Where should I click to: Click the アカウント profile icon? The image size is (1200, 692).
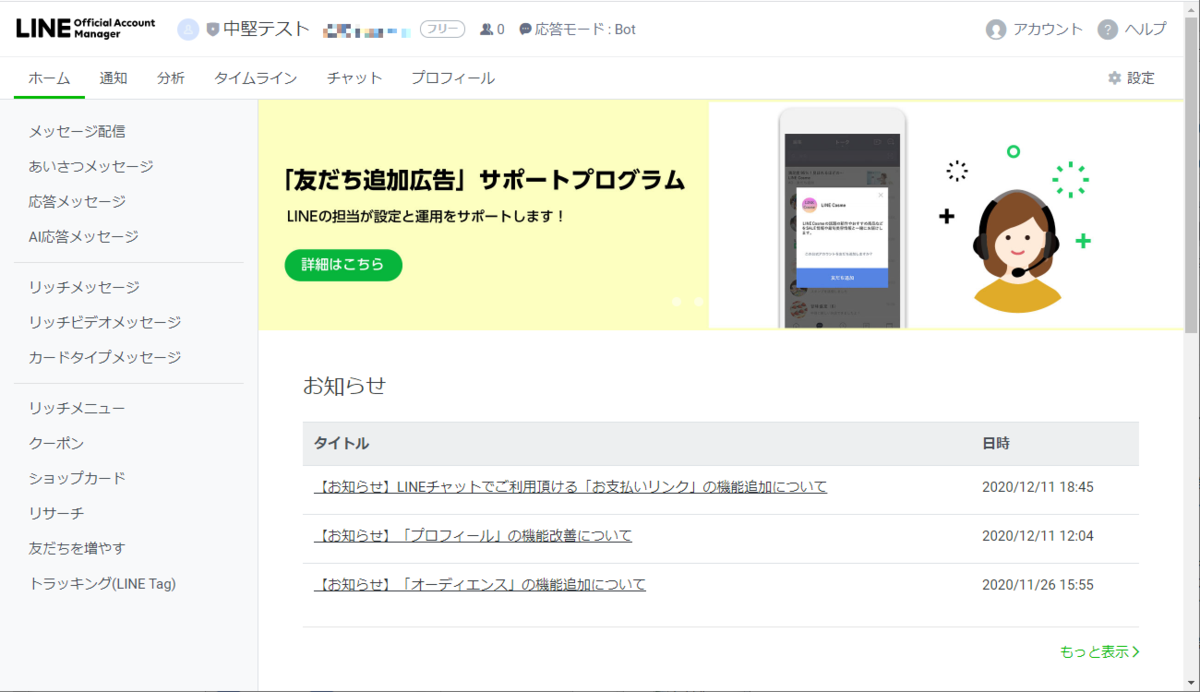(996, 29)
